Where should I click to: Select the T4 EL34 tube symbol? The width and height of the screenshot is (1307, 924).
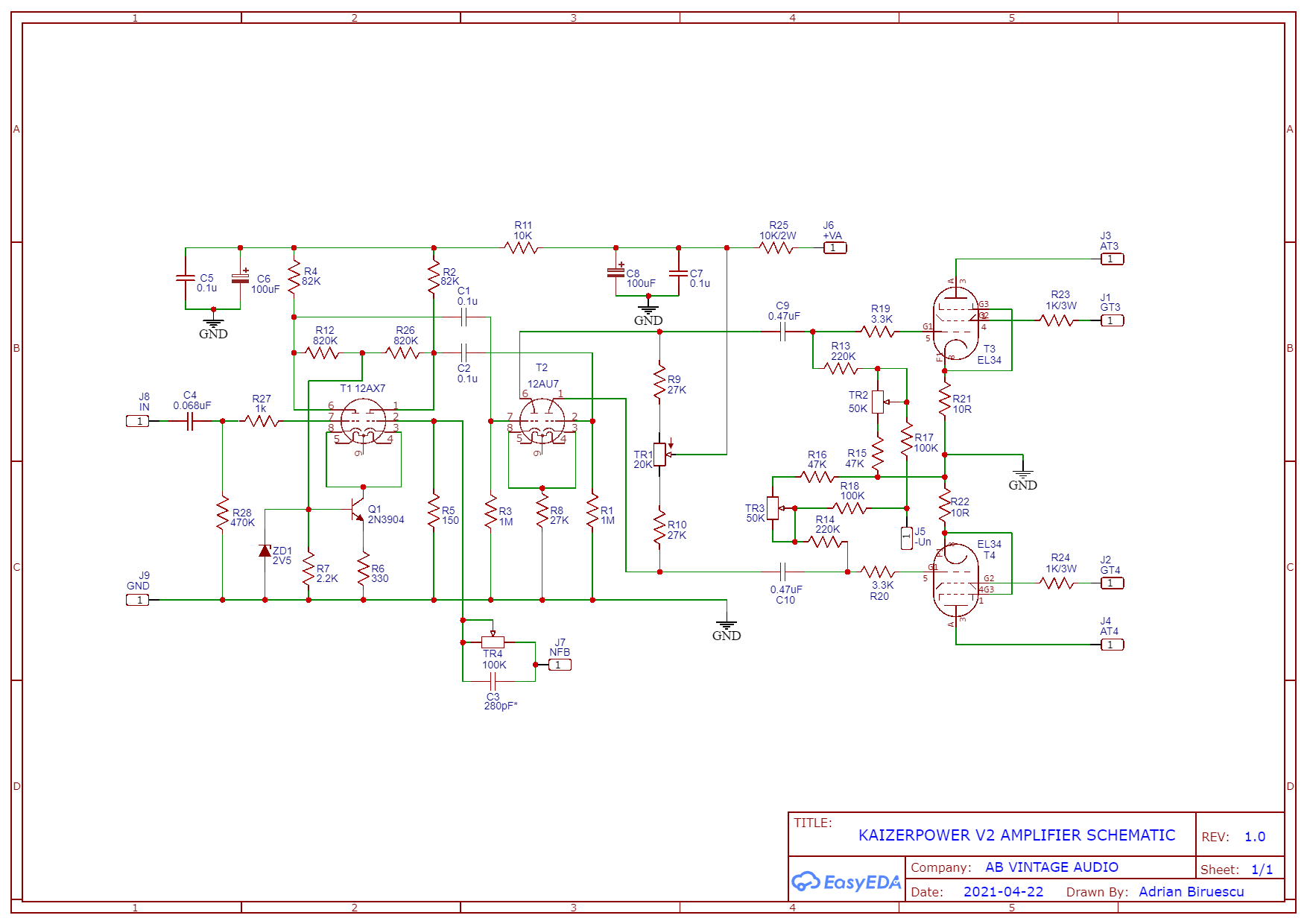coord(956,580)
